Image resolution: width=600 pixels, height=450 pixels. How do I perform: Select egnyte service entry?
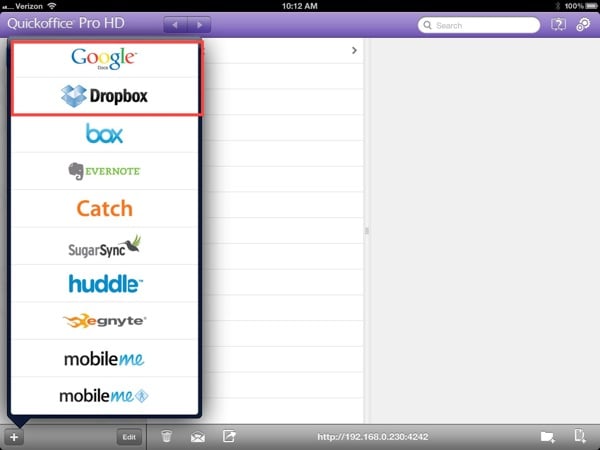(104, 321)
